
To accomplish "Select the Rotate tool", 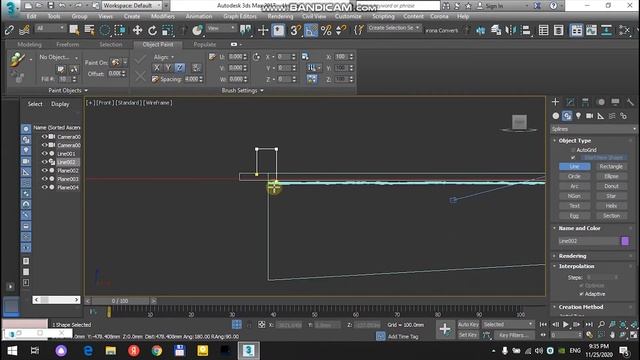I will [152, 30].
